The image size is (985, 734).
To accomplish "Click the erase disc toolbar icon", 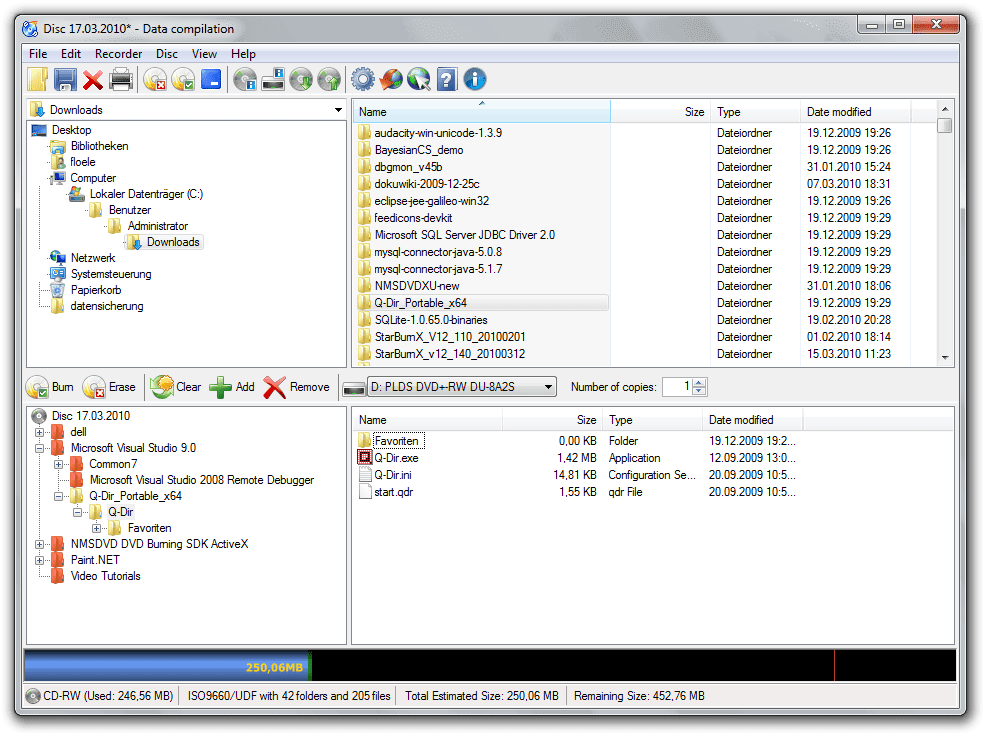I will (x=155, y=80).
